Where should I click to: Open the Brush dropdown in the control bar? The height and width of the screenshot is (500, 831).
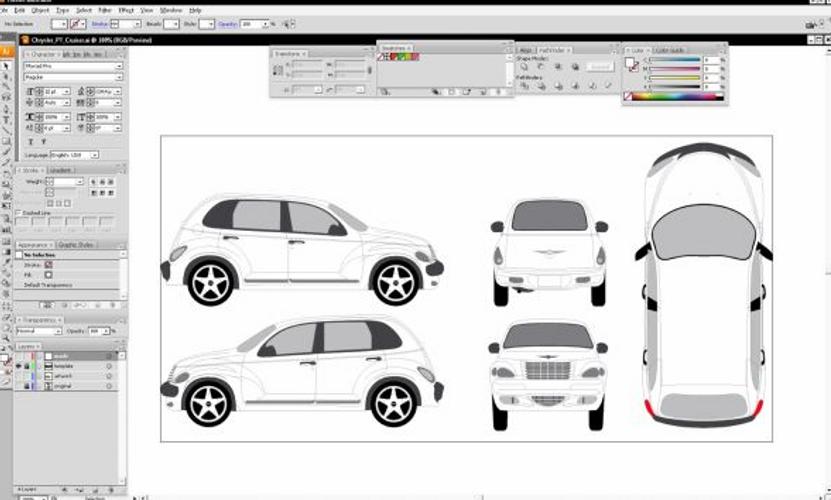point(175,24)
